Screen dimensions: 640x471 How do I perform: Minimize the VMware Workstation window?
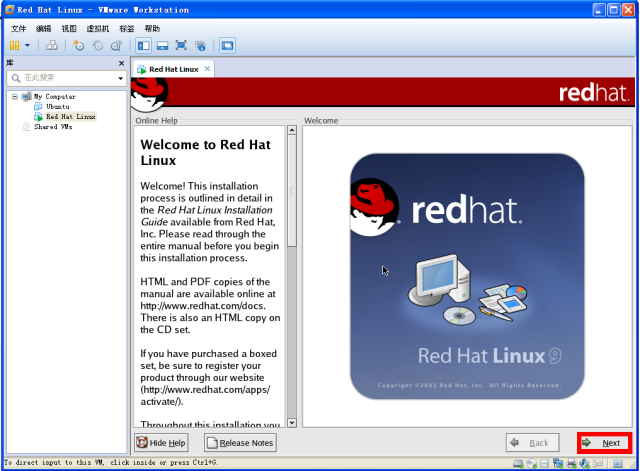599,10
